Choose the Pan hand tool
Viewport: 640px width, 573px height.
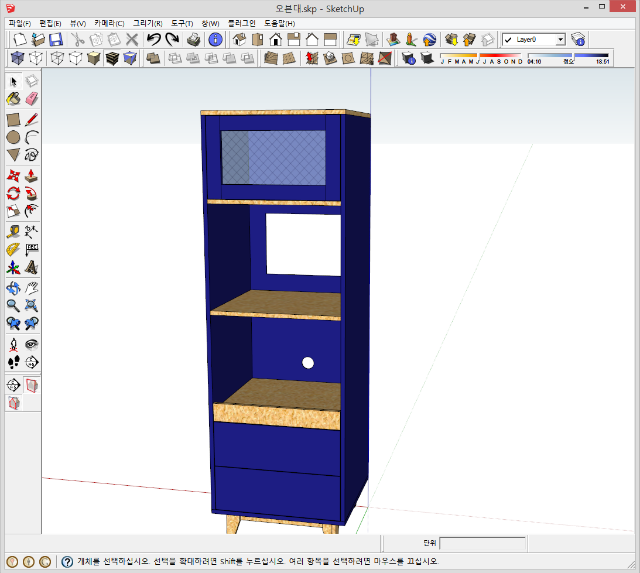[31, 288]
